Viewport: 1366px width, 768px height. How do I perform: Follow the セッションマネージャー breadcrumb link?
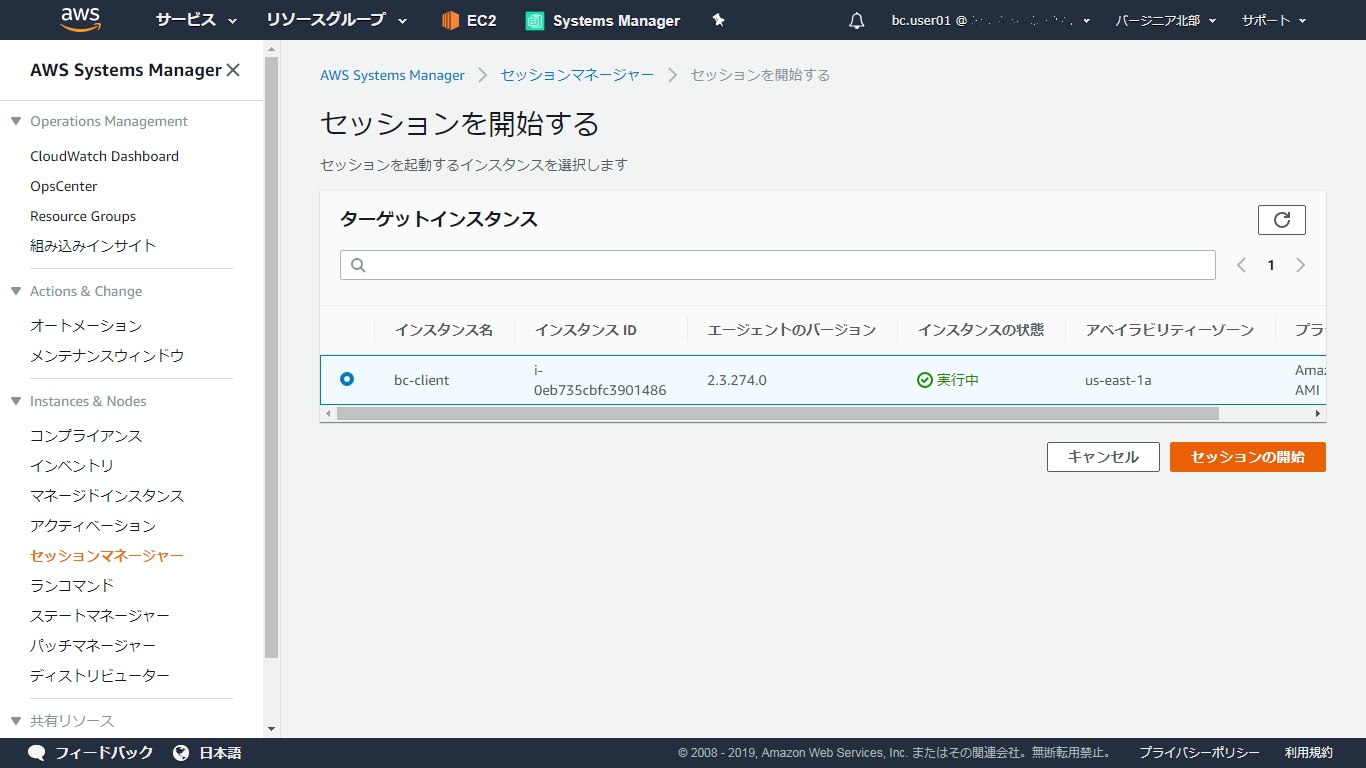click(x=578, y=75)
